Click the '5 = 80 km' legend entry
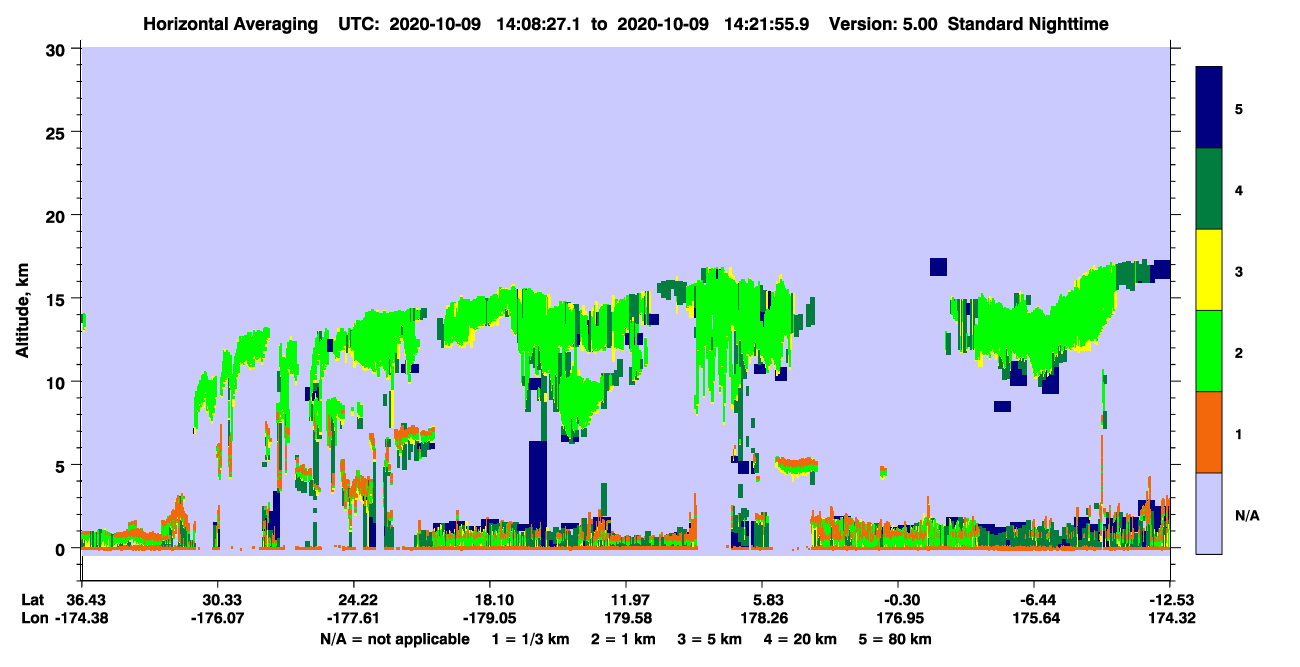 896,639
